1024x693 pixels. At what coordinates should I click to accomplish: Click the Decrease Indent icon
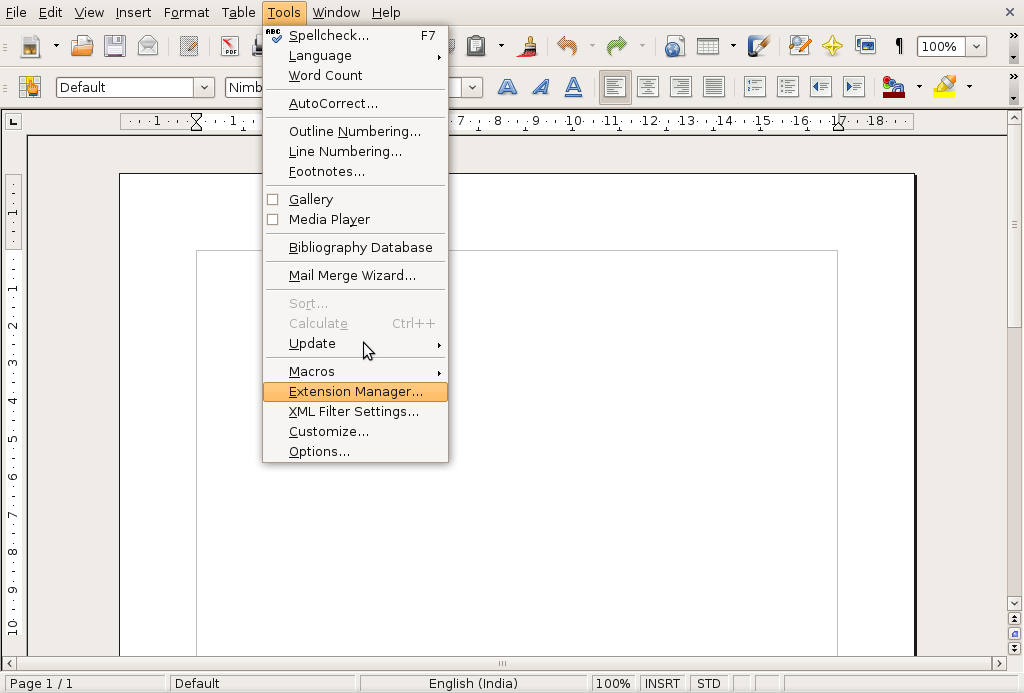pos(821,87)
